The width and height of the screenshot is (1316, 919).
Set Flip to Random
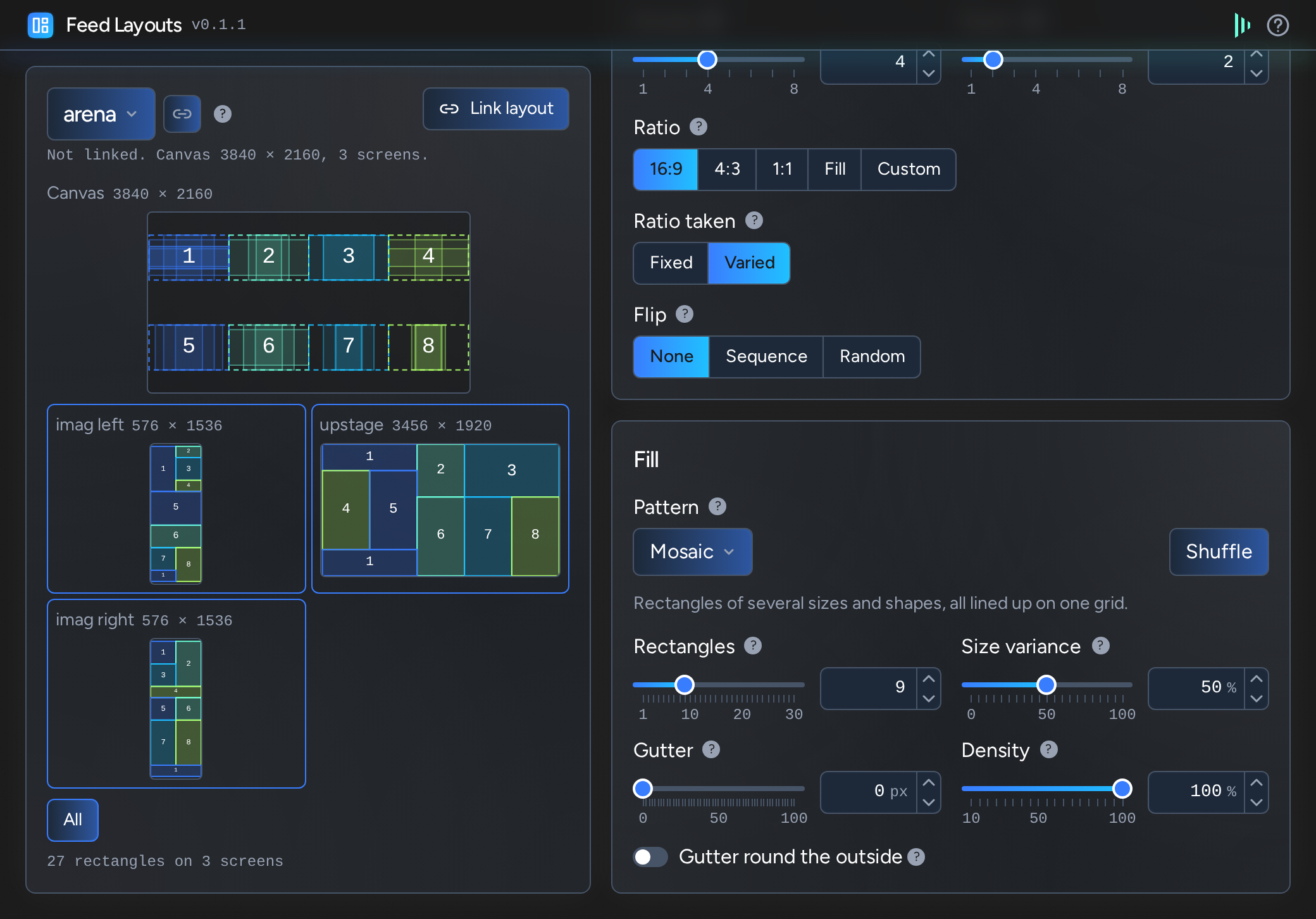point(872,356)
